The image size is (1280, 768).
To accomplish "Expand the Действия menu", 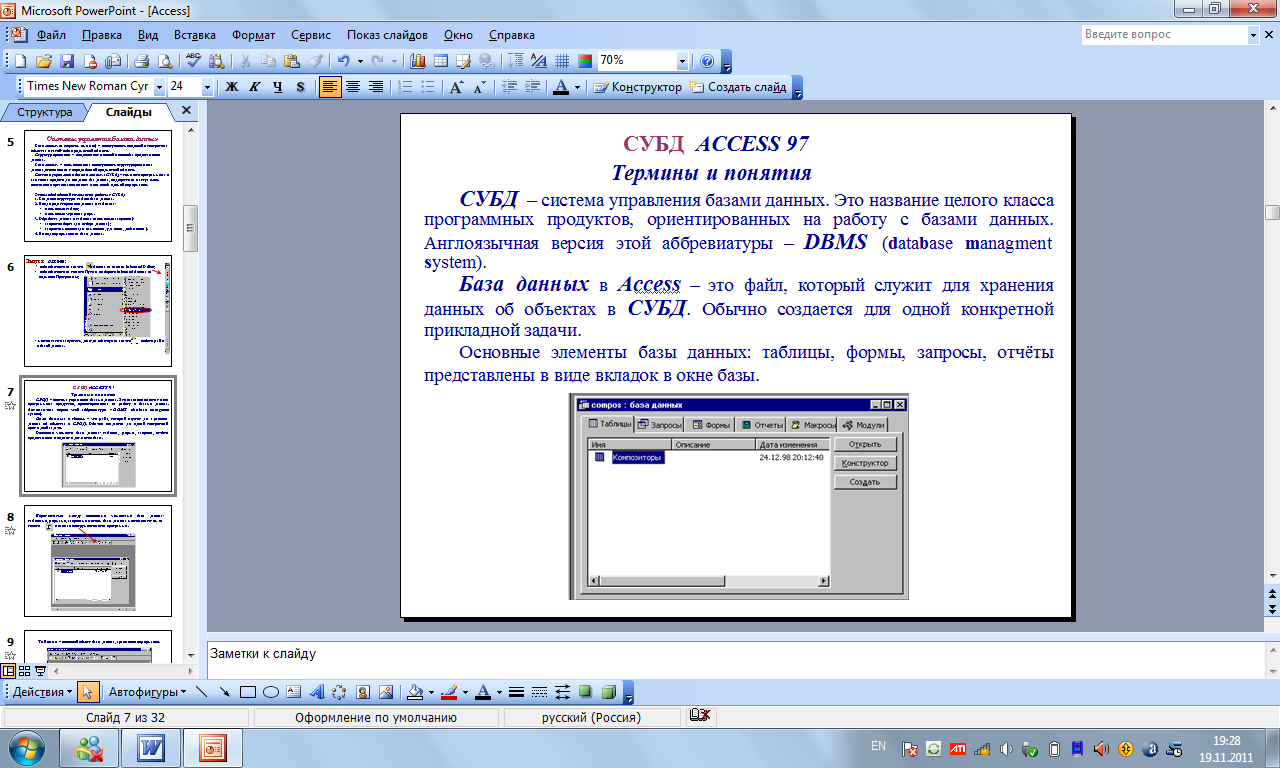I will [42, 692].
